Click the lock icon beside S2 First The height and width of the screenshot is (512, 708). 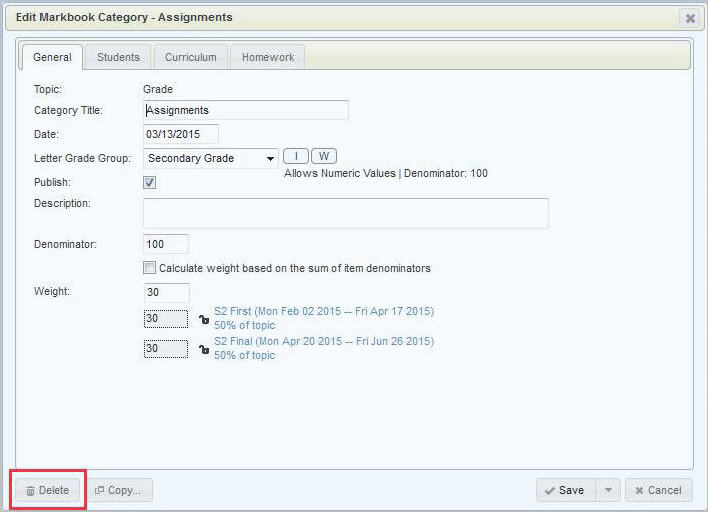tap(204, 319)
